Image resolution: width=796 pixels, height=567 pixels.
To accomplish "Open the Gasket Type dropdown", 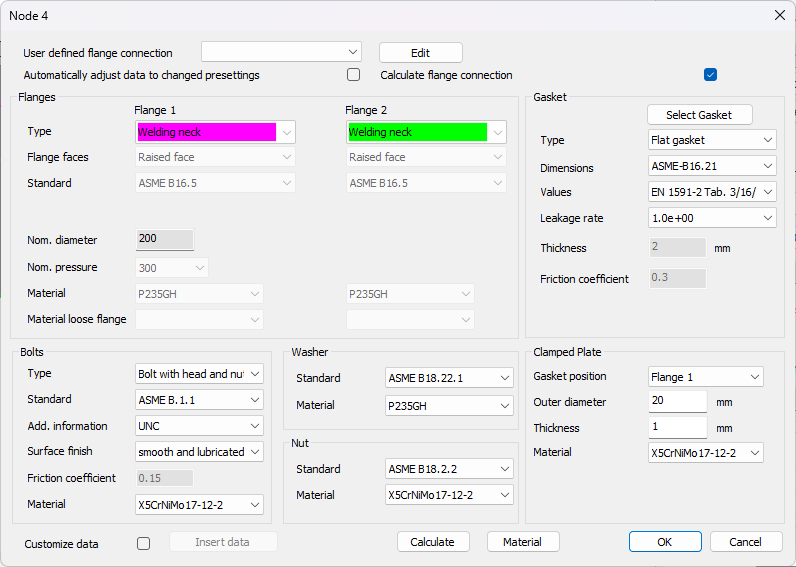I will [712, 140].
